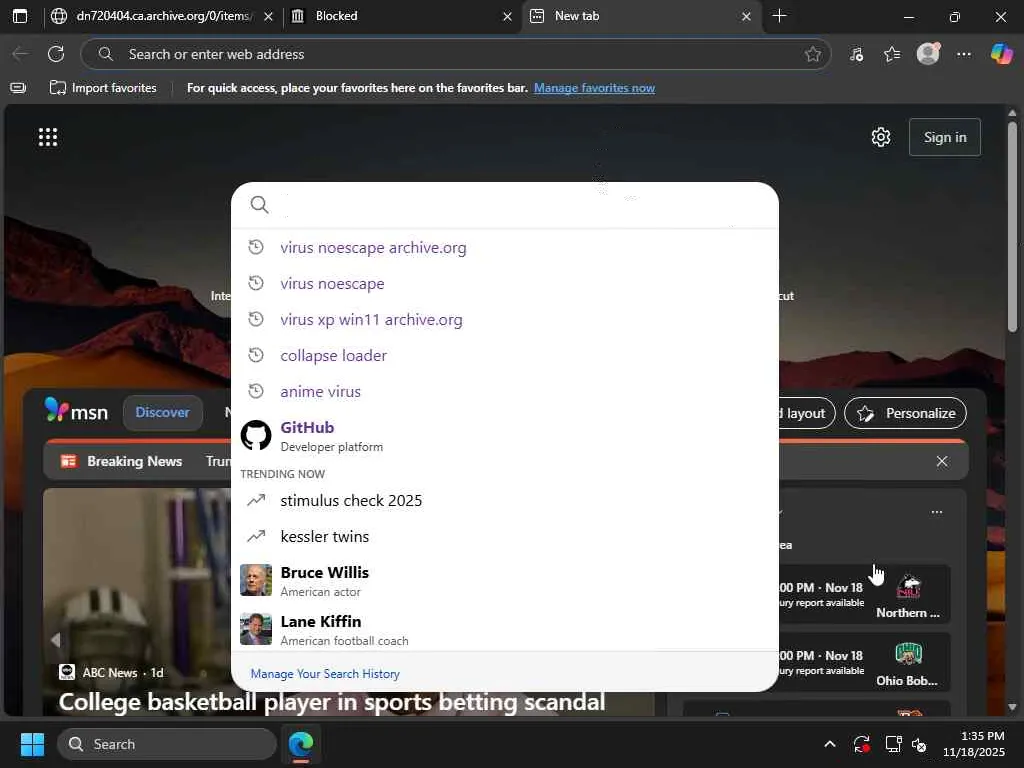The width and height of the screenshot is (1024, 768).
Task: Close the Blocked tab
Action: pos(507,16)
